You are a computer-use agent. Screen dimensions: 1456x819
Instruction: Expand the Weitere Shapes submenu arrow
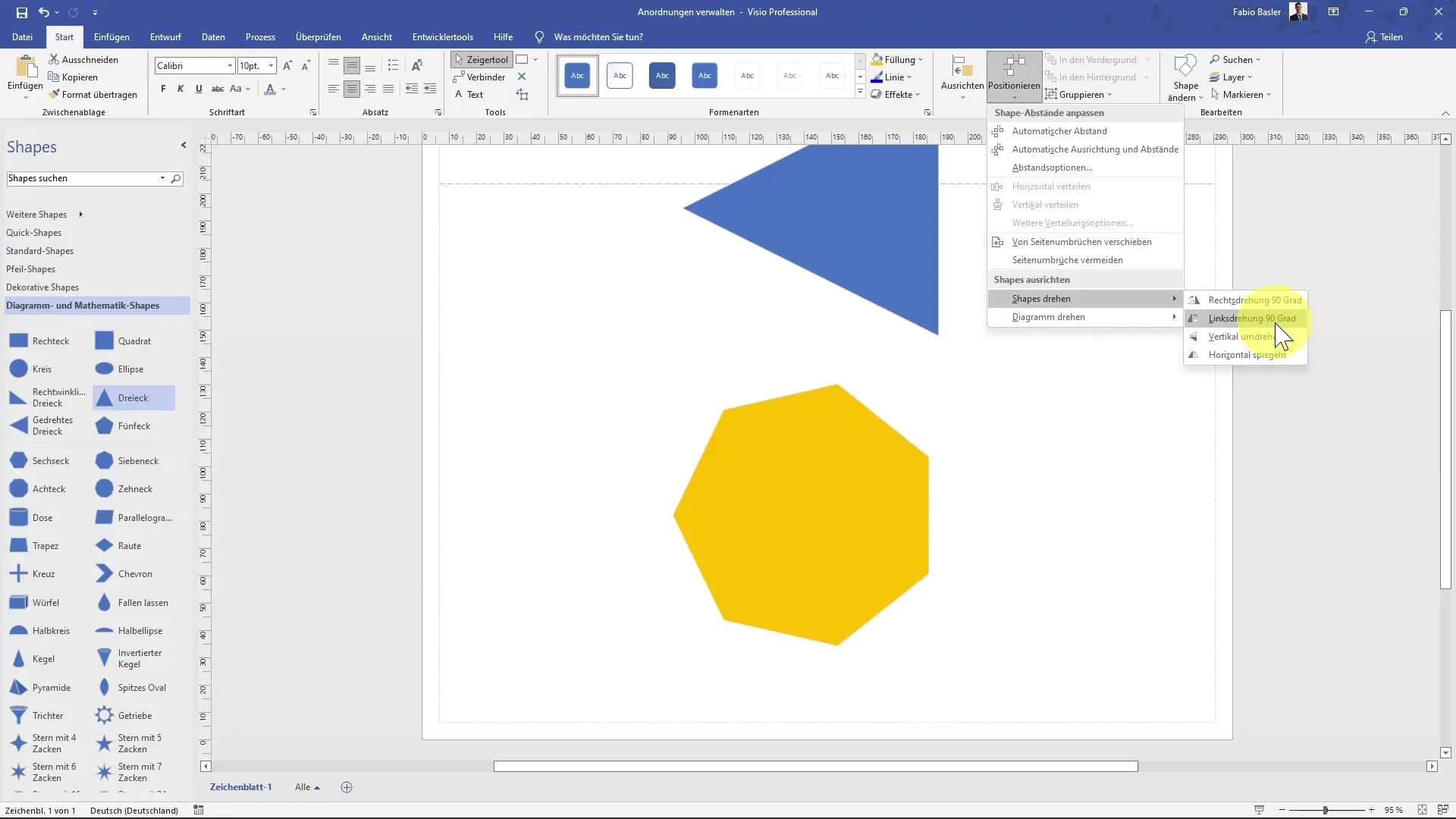pyautogui.click(x=80, y=215)
